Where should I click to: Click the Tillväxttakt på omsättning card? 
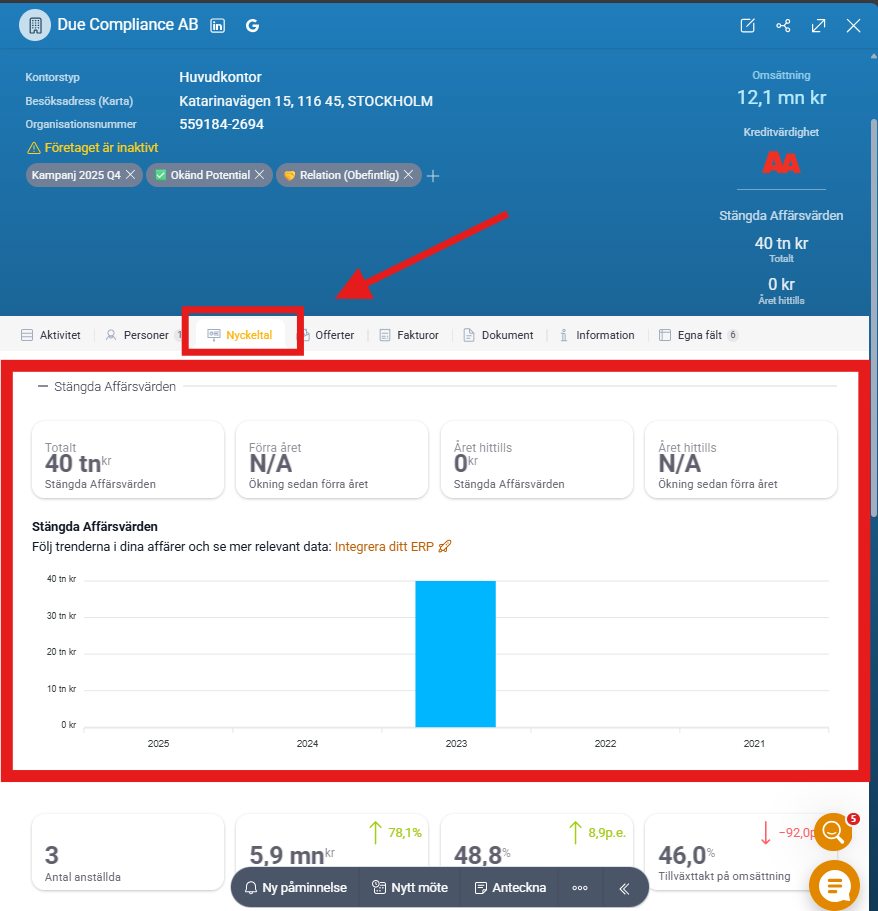741,852
